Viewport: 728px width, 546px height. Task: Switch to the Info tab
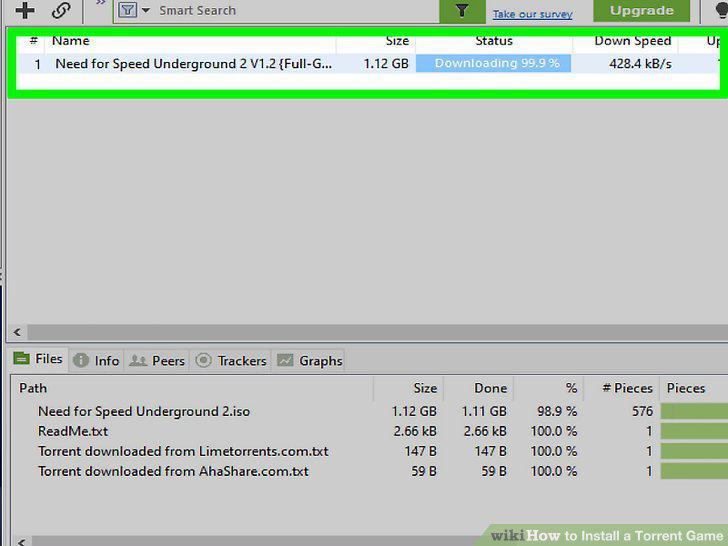click(97, 360)
